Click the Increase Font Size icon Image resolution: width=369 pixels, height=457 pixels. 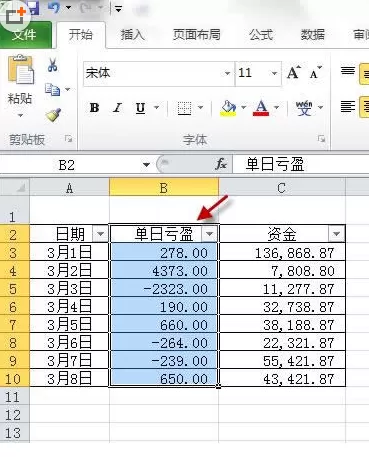[294, 73]
